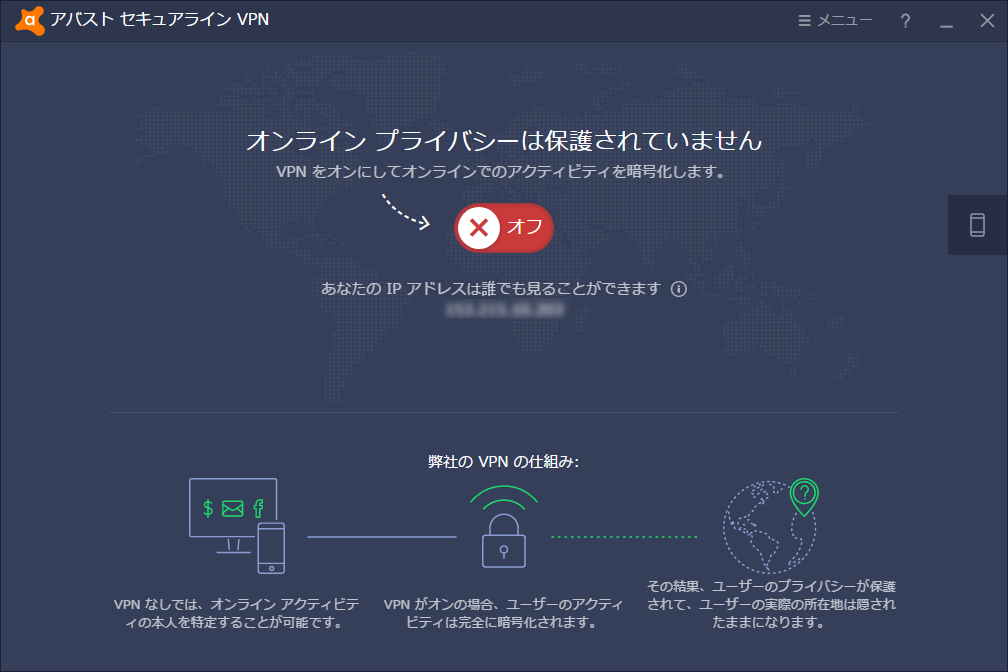Click the アバスト セキュアライン VPN title text
Screen dimensions: 1008x672
159,20
